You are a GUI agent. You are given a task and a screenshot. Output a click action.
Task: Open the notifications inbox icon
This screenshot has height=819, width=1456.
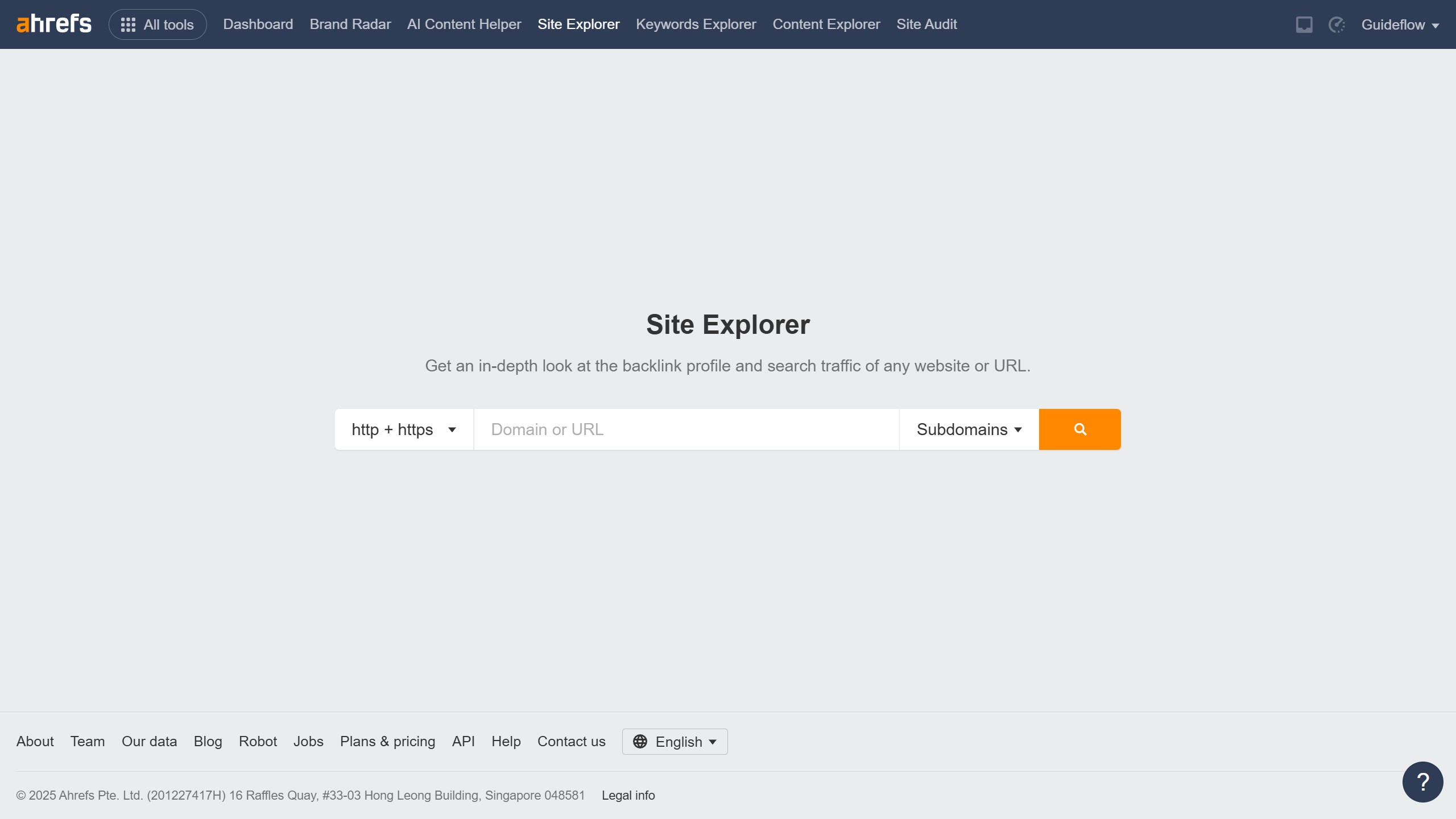[x=1304, y=24]
